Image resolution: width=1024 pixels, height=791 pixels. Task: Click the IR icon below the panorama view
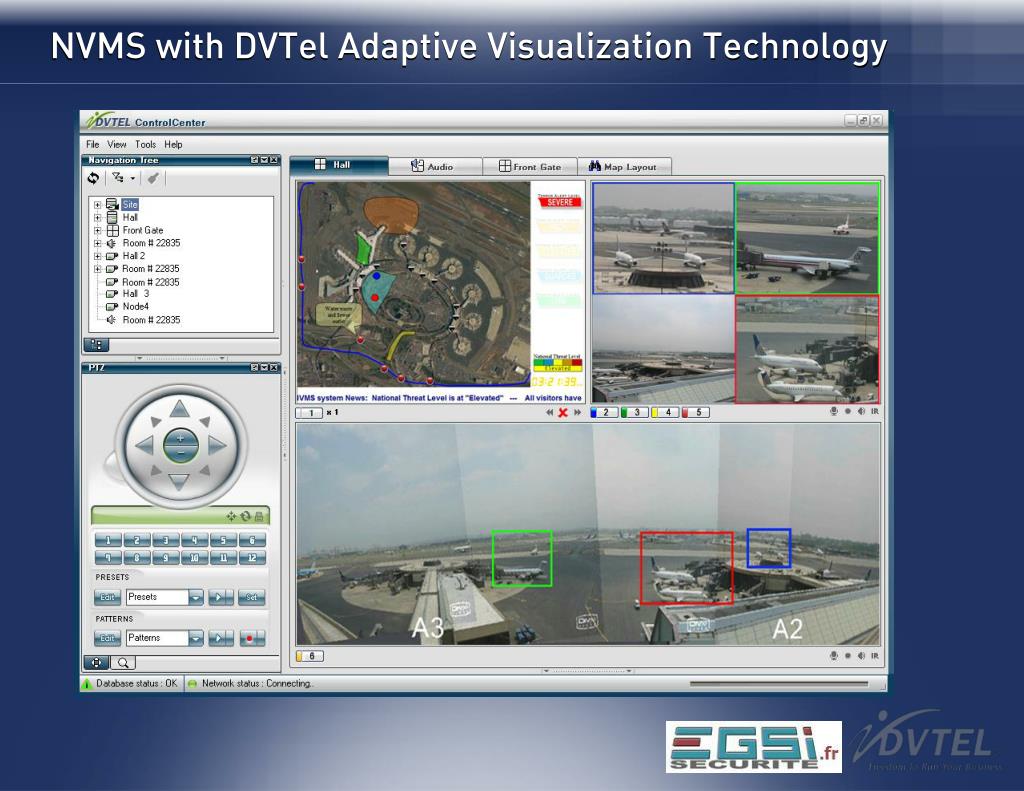874,655
